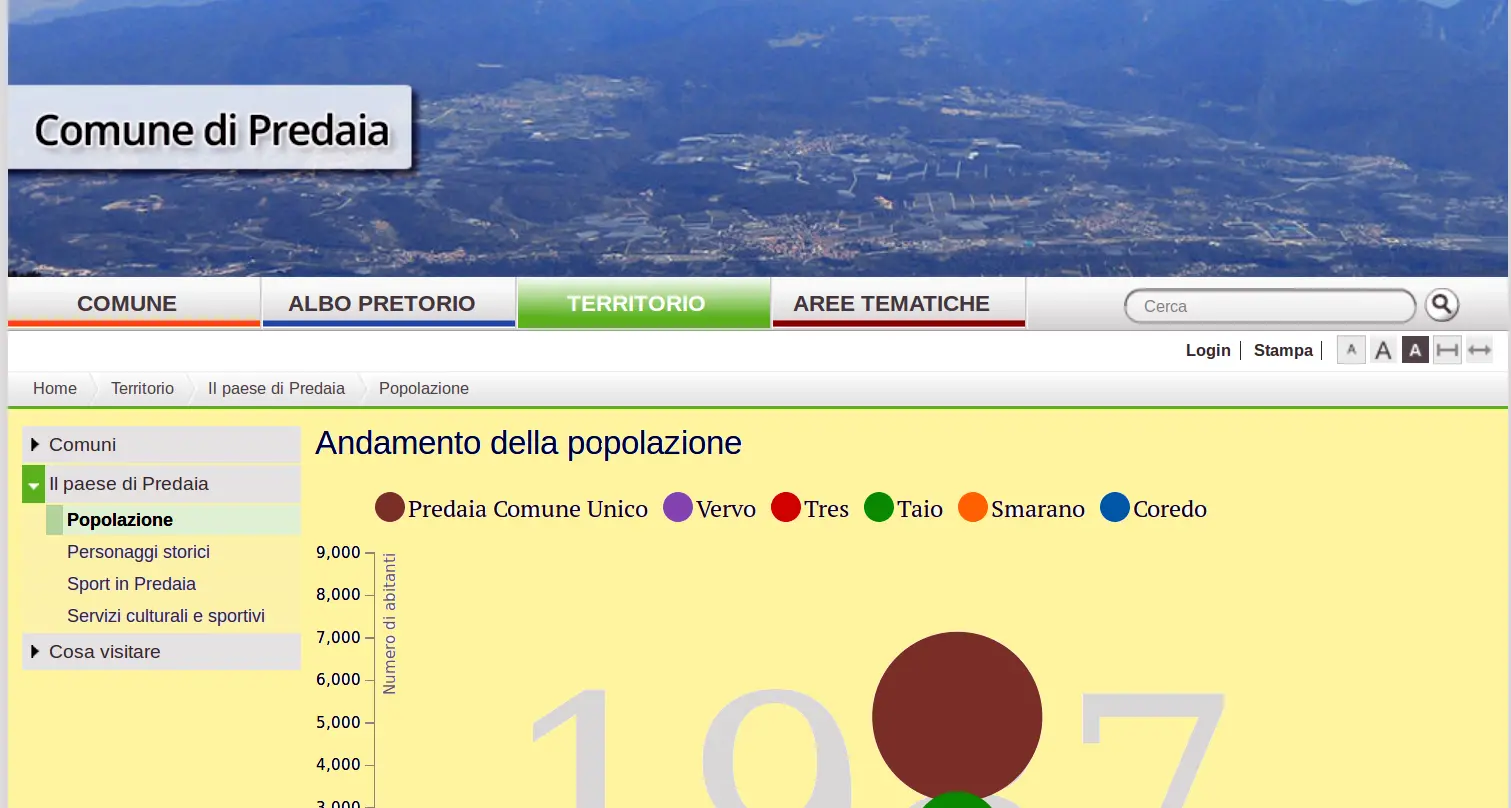Select the large font size icon

(1383, 350)
